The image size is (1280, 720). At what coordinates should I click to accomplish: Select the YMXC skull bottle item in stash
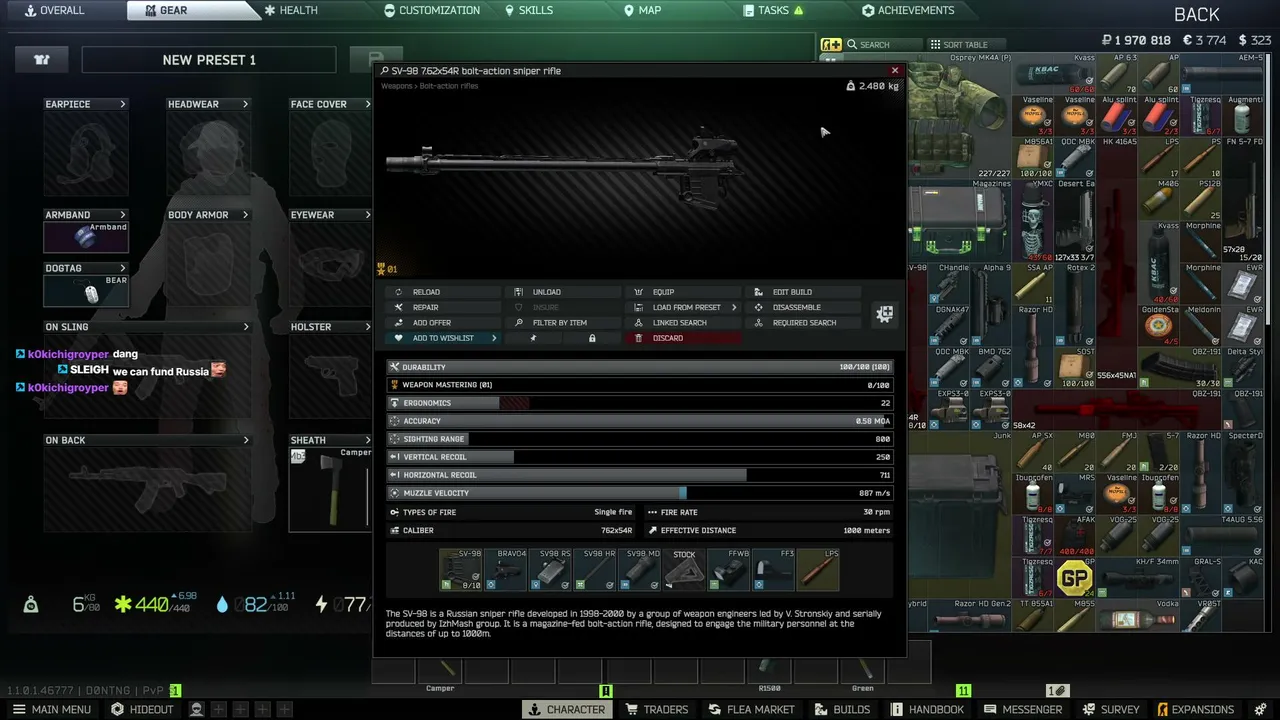click(1033, 221)
